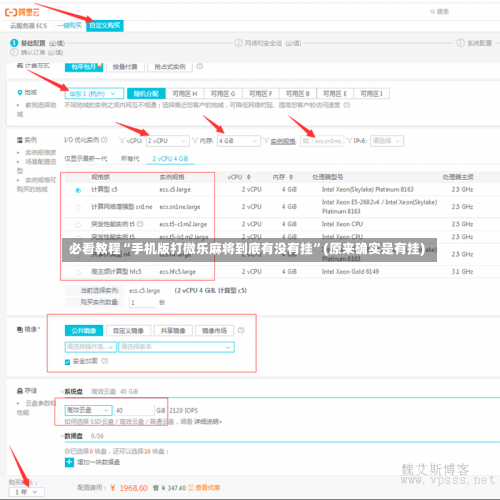500x500 pixels.
Task: Choose 包年包月 billing method
Action: pos(84,67)
